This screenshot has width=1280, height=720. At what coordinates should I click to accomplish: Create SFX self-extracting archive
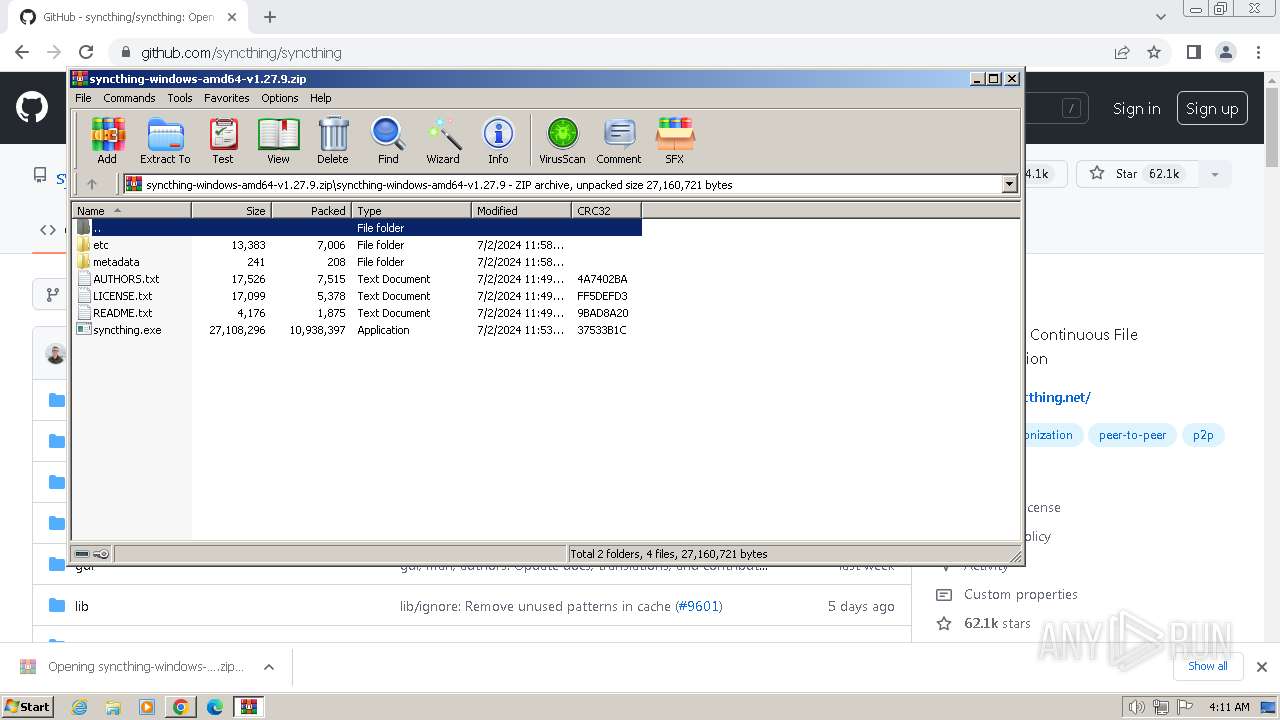click(675, 140)
